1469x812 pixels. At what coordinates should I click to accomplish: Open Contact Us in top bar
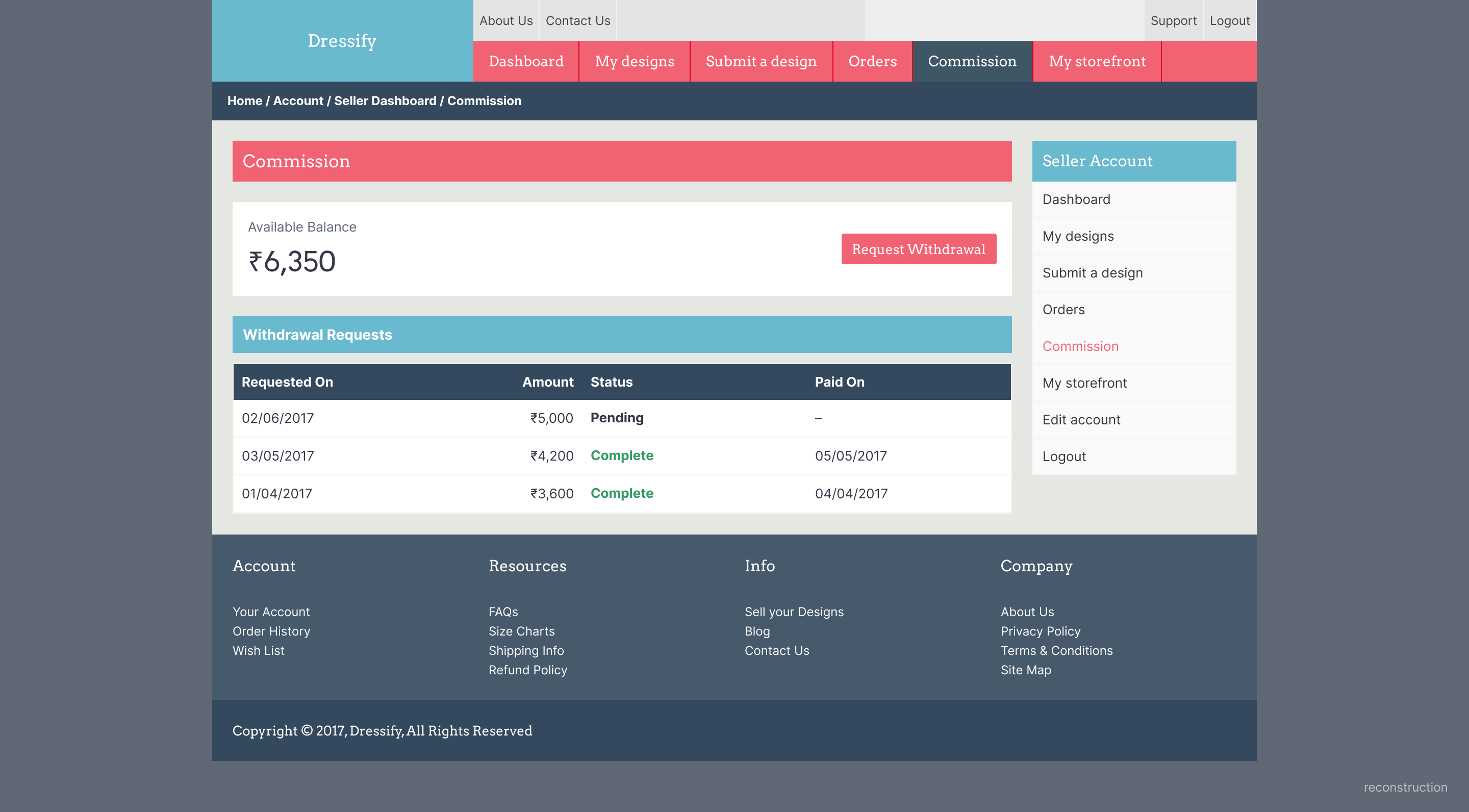578,20
